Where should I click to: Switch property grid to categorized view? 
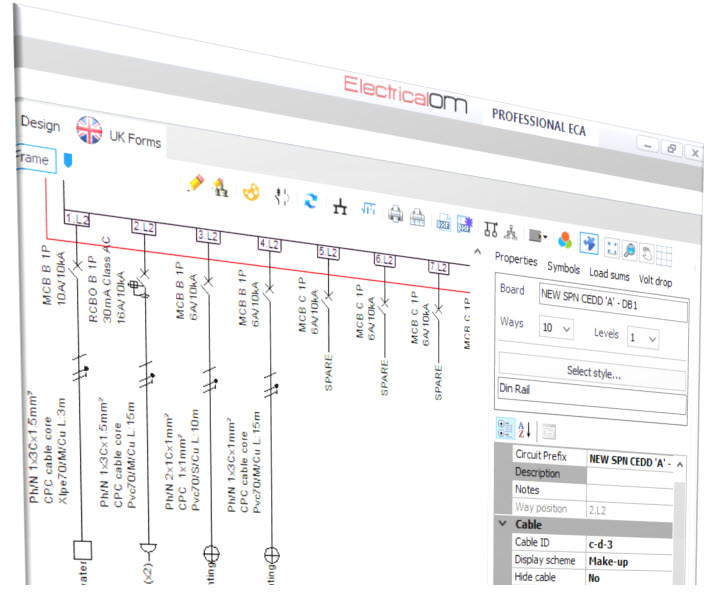coord(505,429)
